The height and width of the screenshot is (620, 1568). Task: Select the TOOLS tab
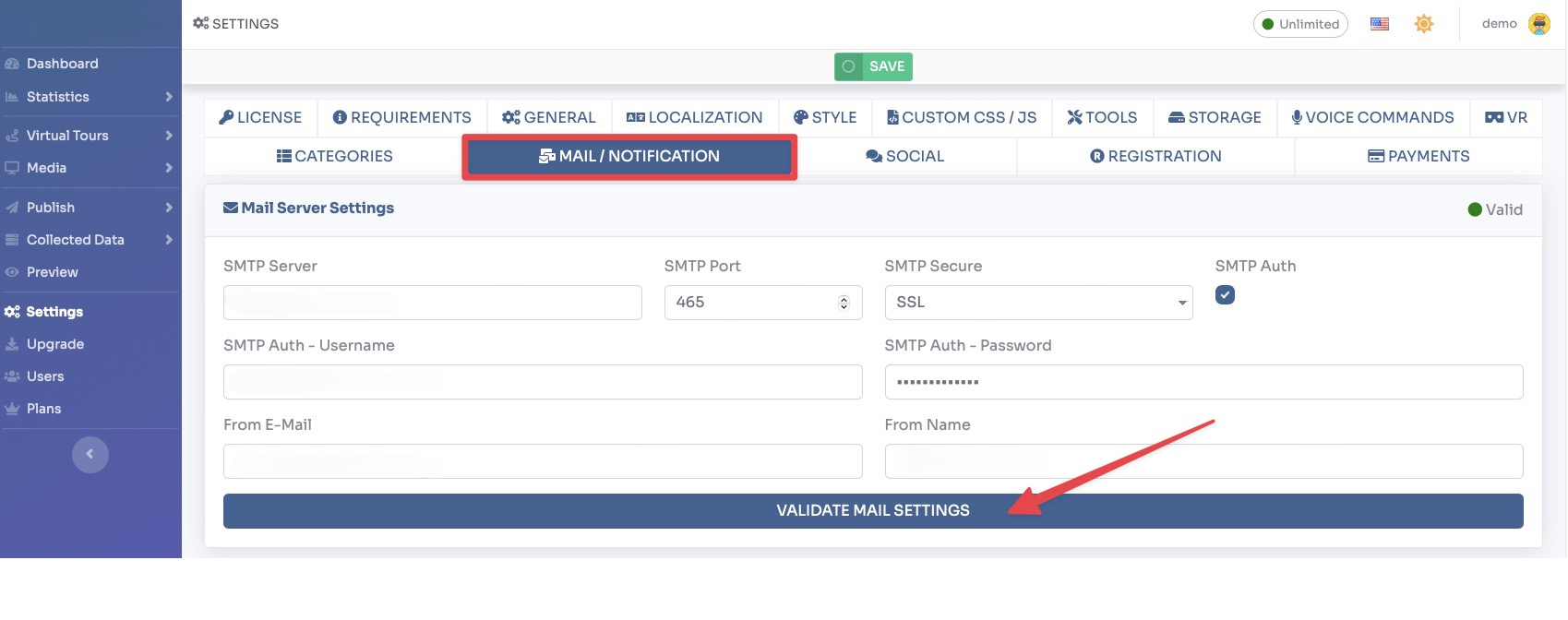tap(1102, 118)
